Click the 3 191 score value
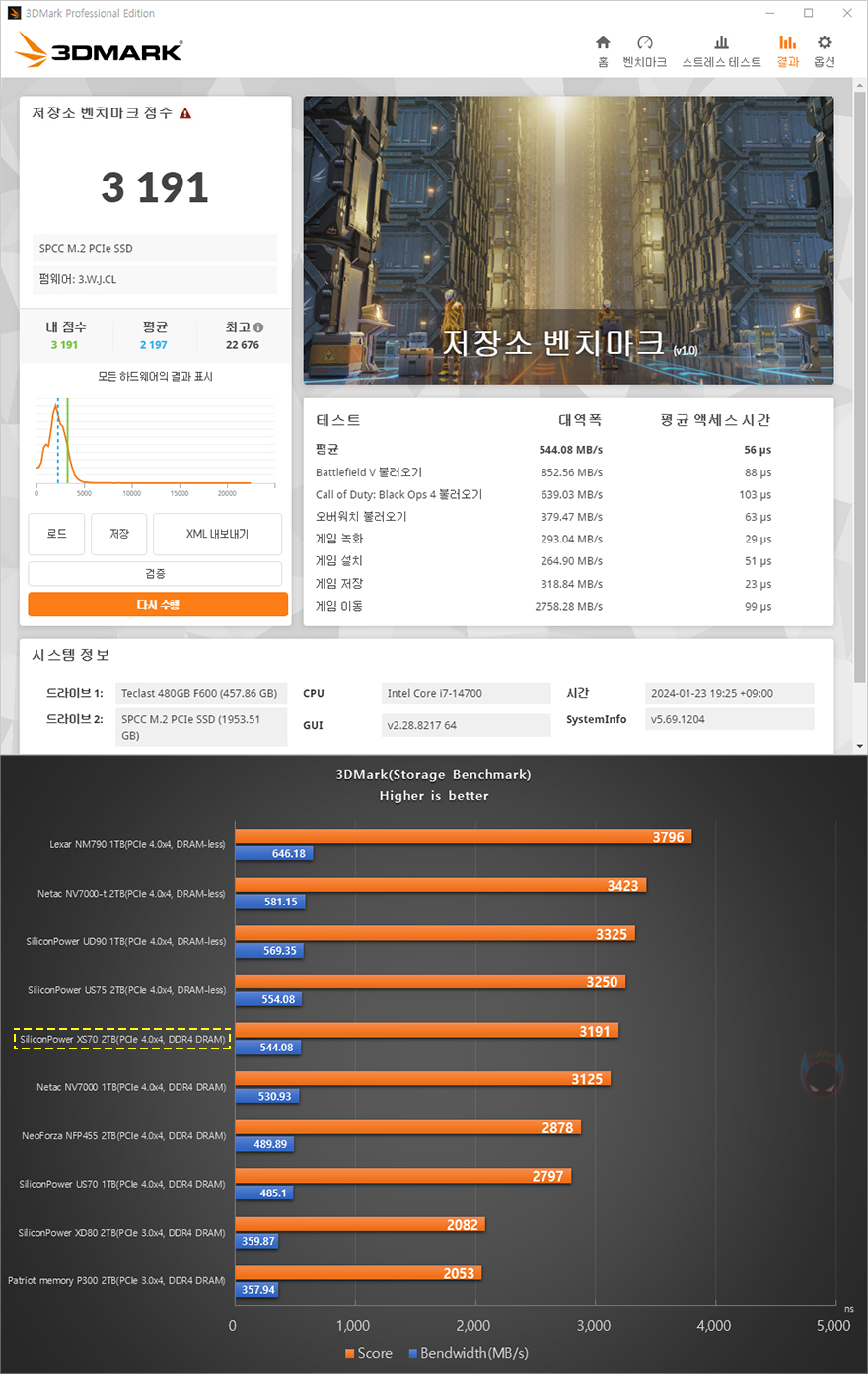 point(155,187)
